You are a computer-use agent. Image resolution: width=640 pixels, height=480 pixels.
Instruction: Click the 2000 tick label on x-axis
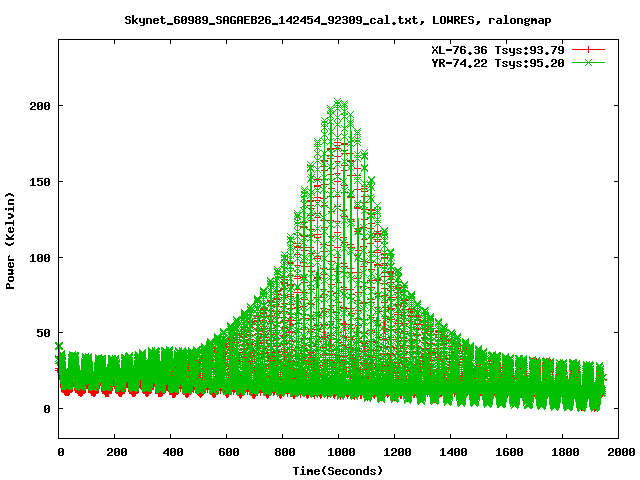click(617, 453)
